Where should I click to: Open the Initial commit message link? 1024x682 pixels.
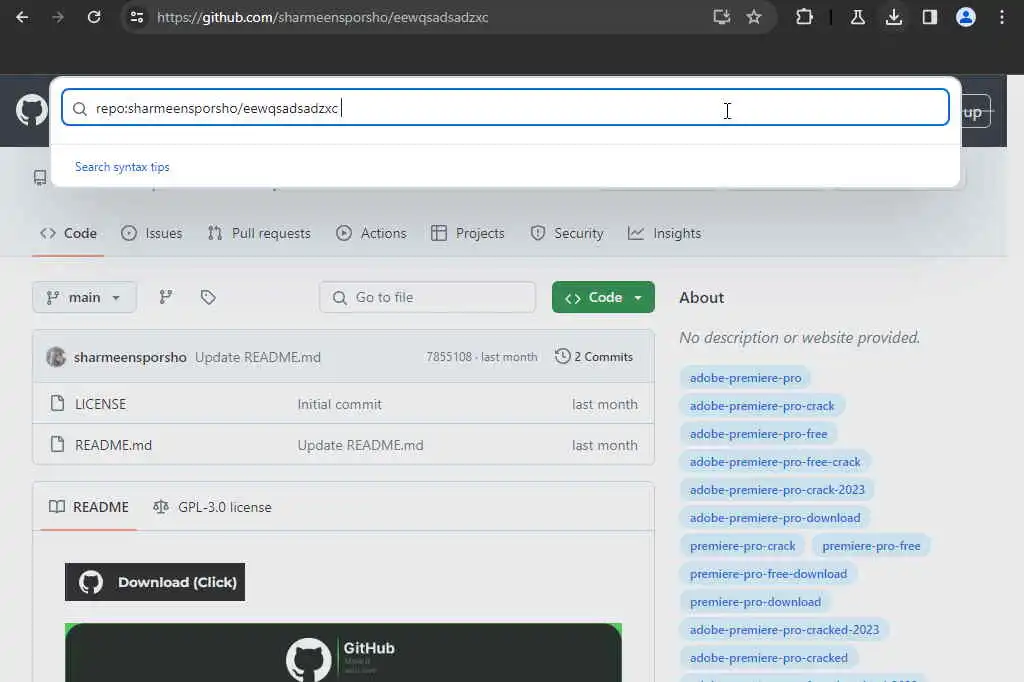coord(340,404)
